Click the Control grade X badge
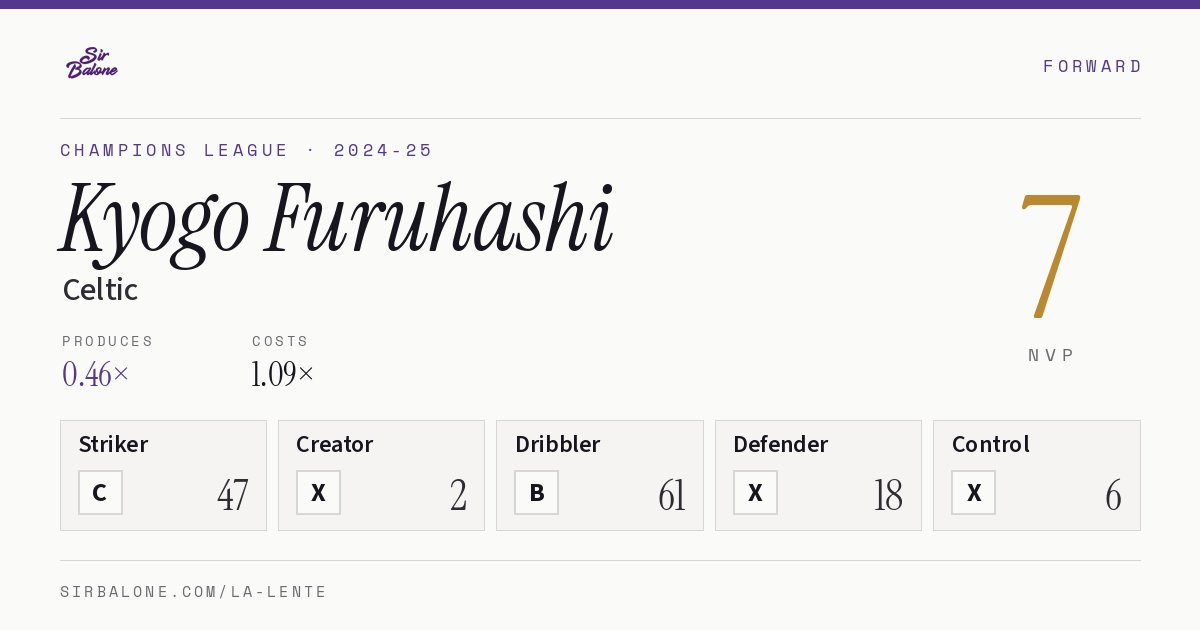 coord(973,493)
